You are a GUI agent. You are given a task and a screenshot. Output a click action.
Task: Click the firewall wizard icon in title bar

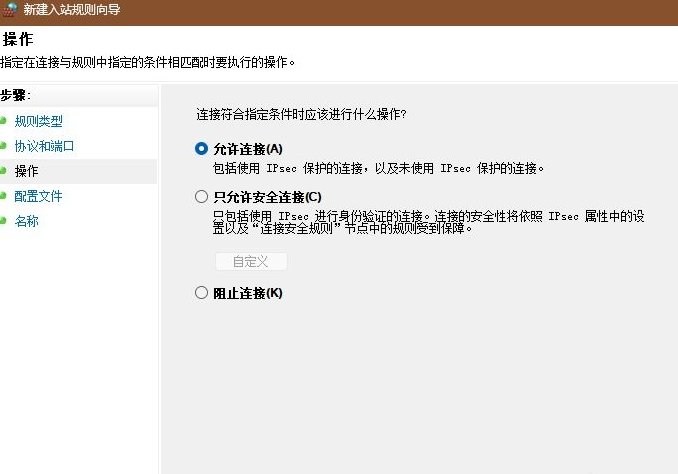pyautogui.click(x=9, y=9)
